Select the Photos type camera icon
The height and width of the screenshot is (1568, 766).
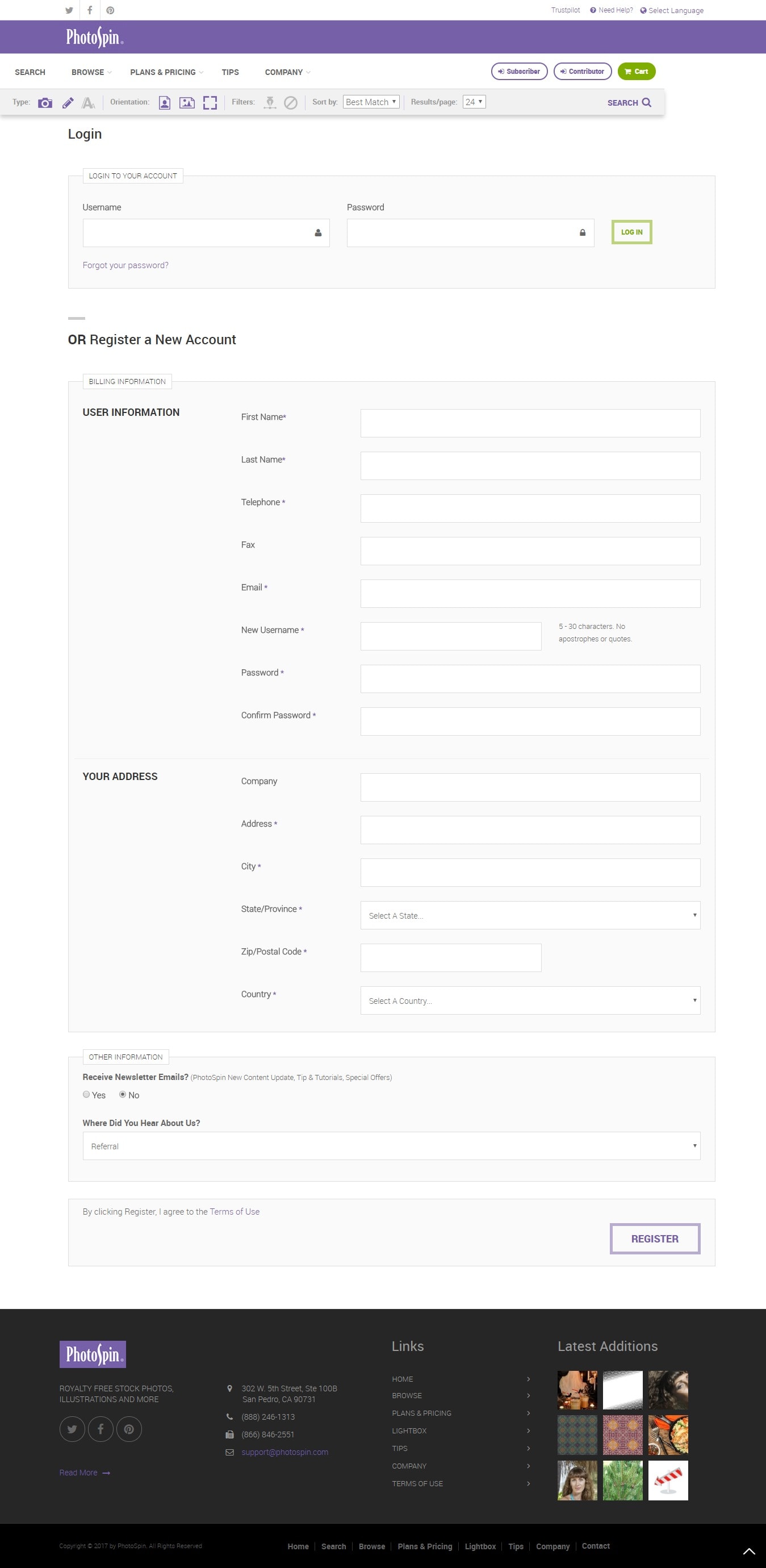45,103
